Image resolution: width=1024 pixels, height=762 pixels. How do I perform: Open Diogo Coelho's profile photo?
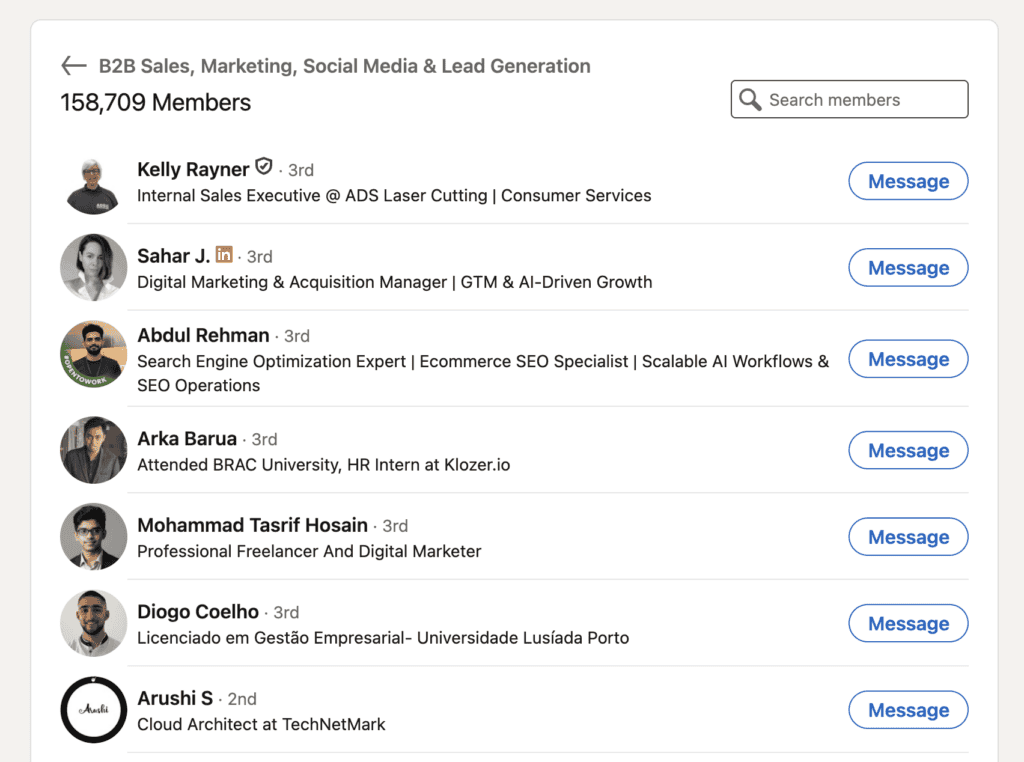click(93, 623)
